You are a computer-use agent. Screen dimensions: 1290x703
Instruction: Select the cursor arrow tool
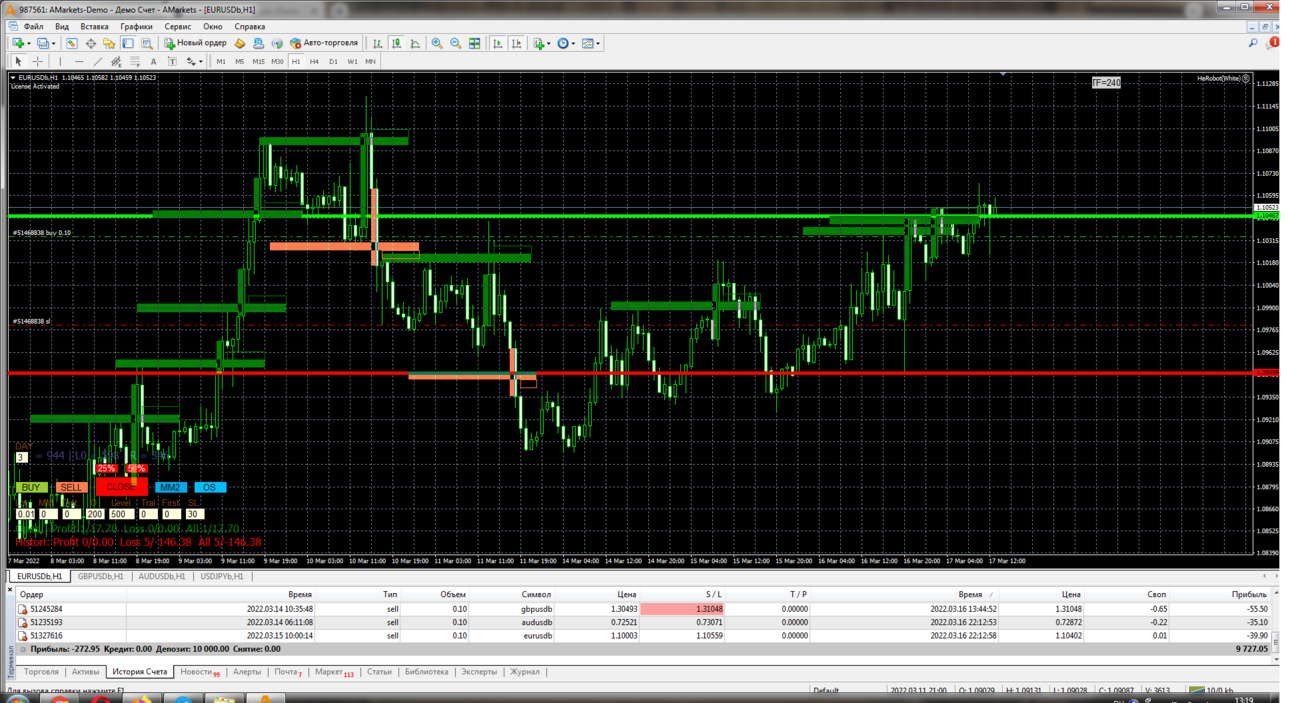(18, 62)
